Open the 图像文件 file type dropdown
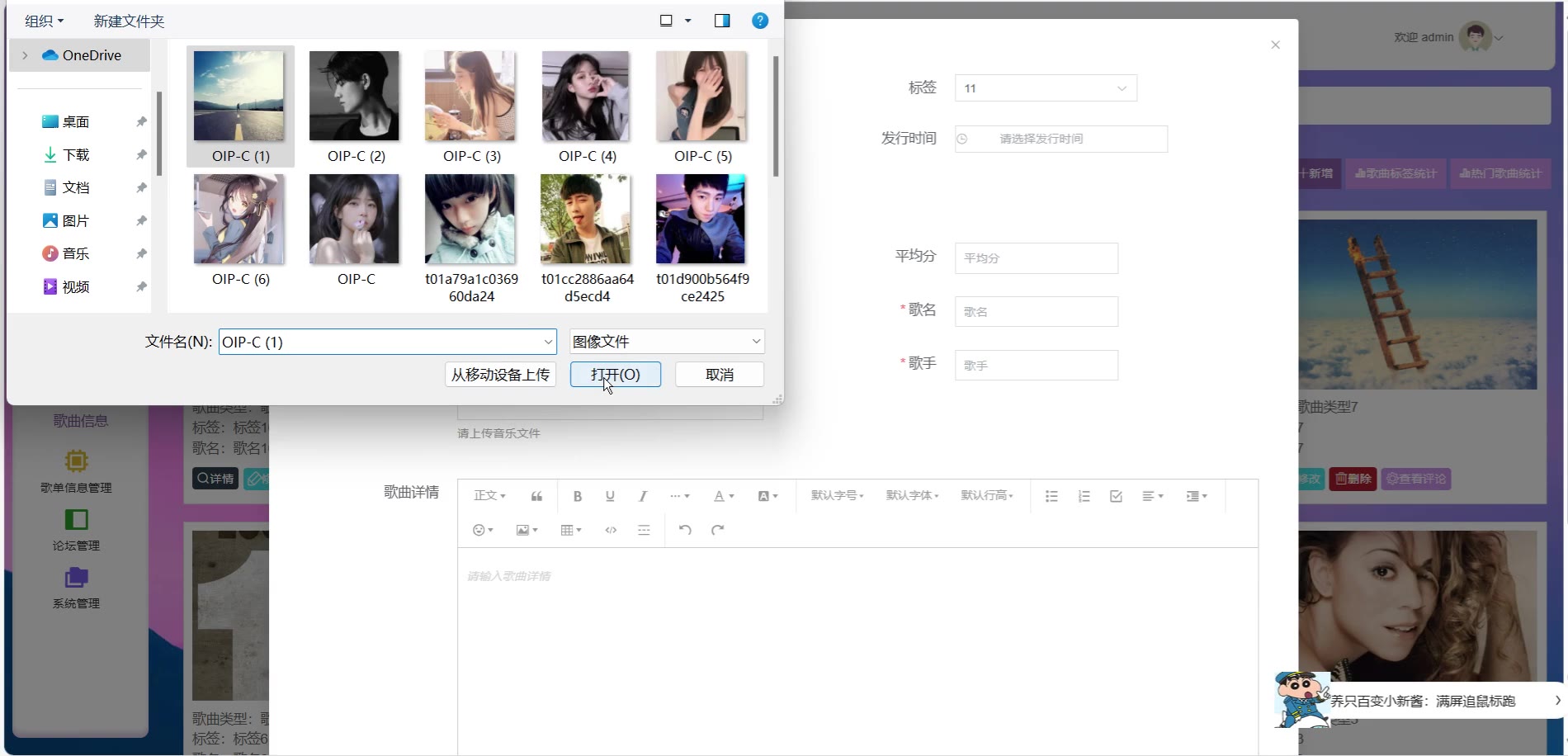 (666, 342)
